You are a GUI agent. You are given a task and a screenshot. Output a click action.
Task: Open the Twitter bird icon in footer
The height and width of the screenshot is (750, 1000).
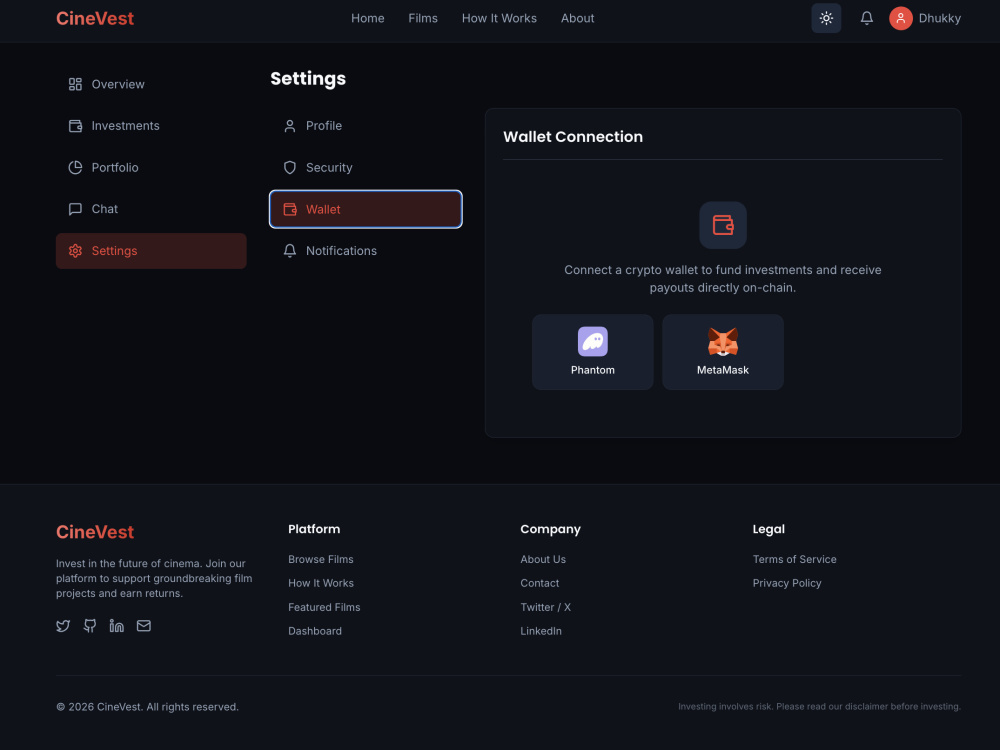click(63, 626)
